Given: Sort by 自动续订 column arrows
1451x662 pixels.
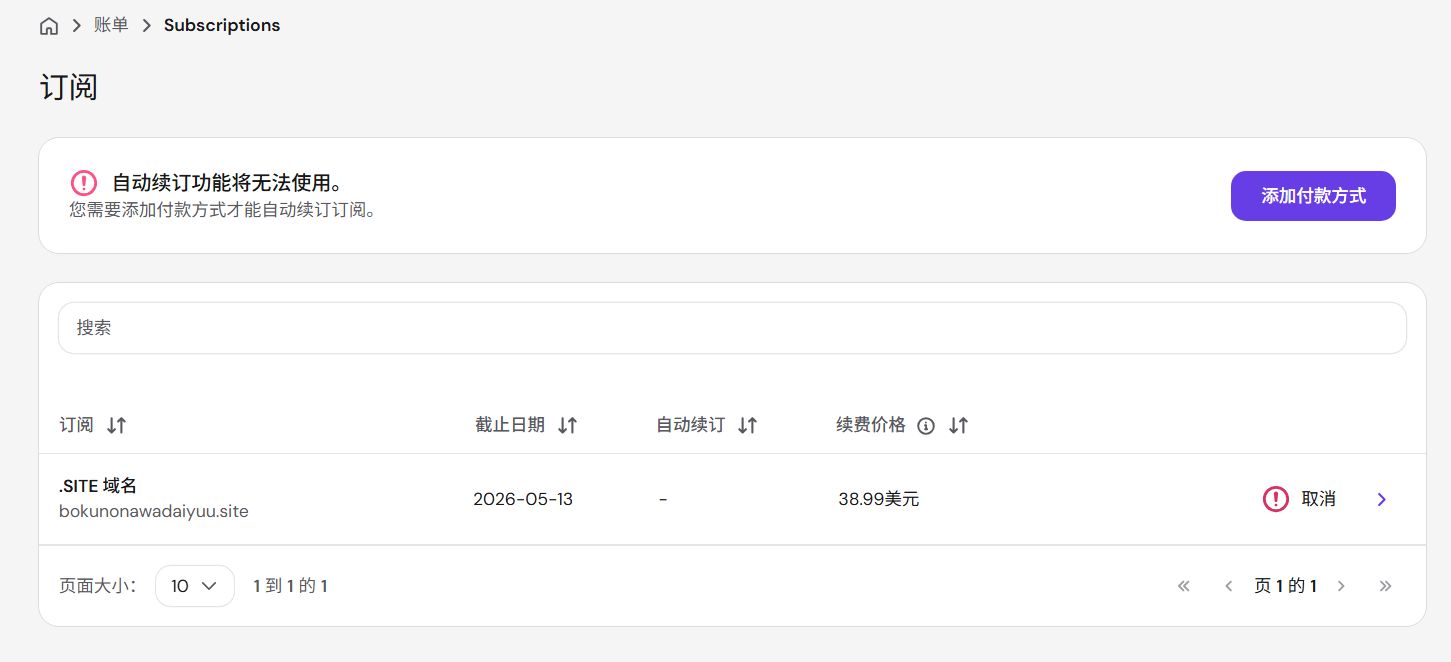Looking at the screenshot, I should click(747, 425).
